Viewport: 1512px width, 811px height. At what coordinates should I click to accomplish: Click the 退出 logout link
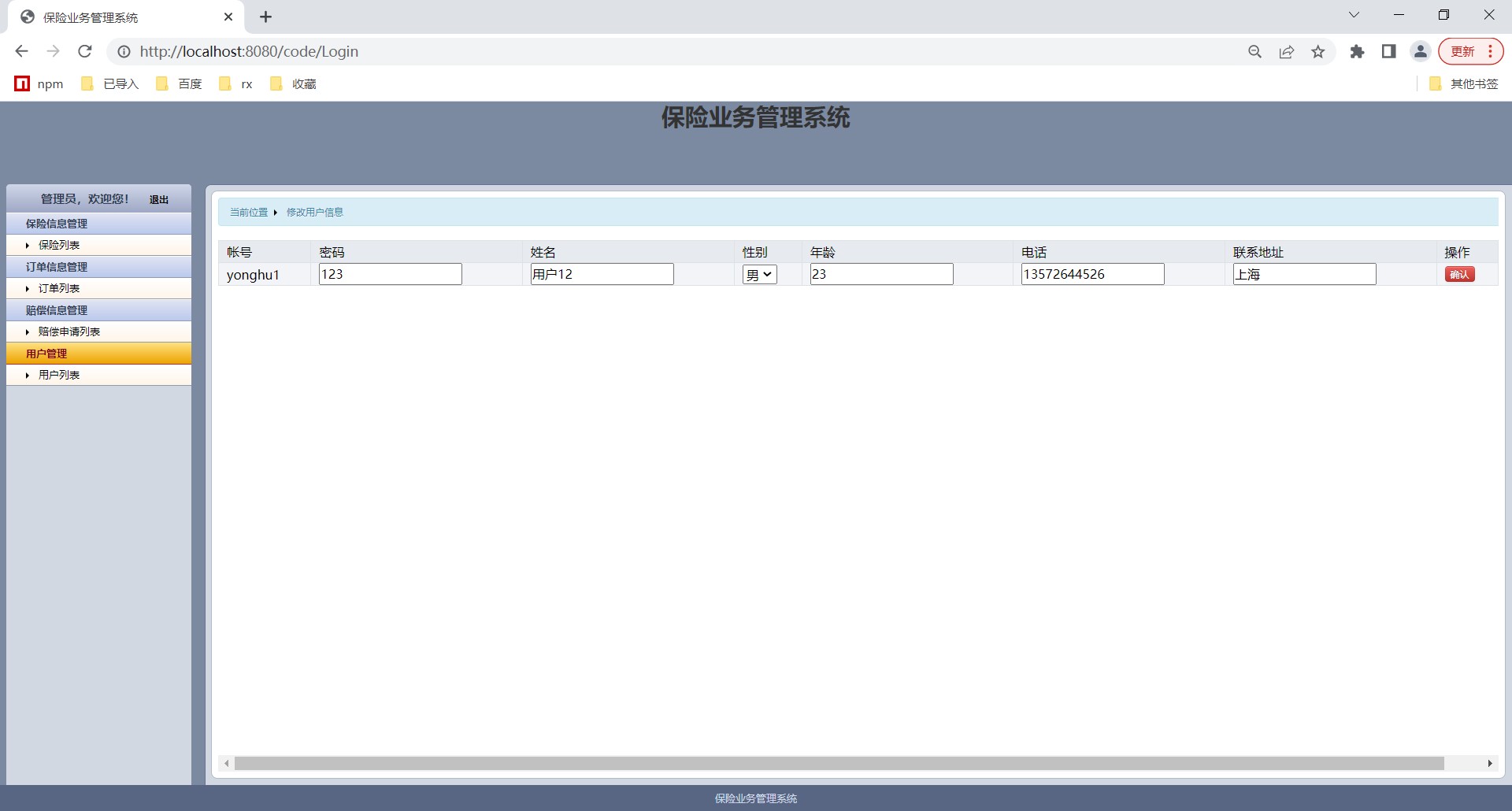159,200
